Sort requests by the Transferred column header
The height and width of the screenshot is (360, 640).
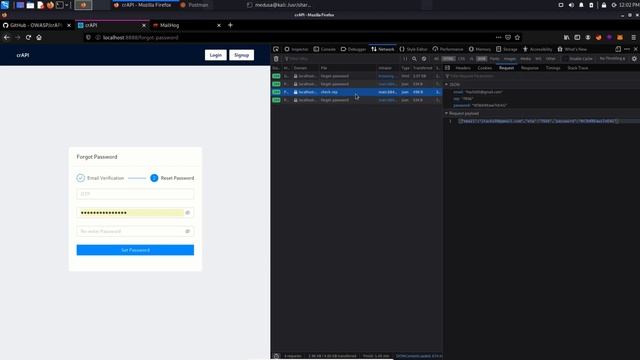(422, 68)
